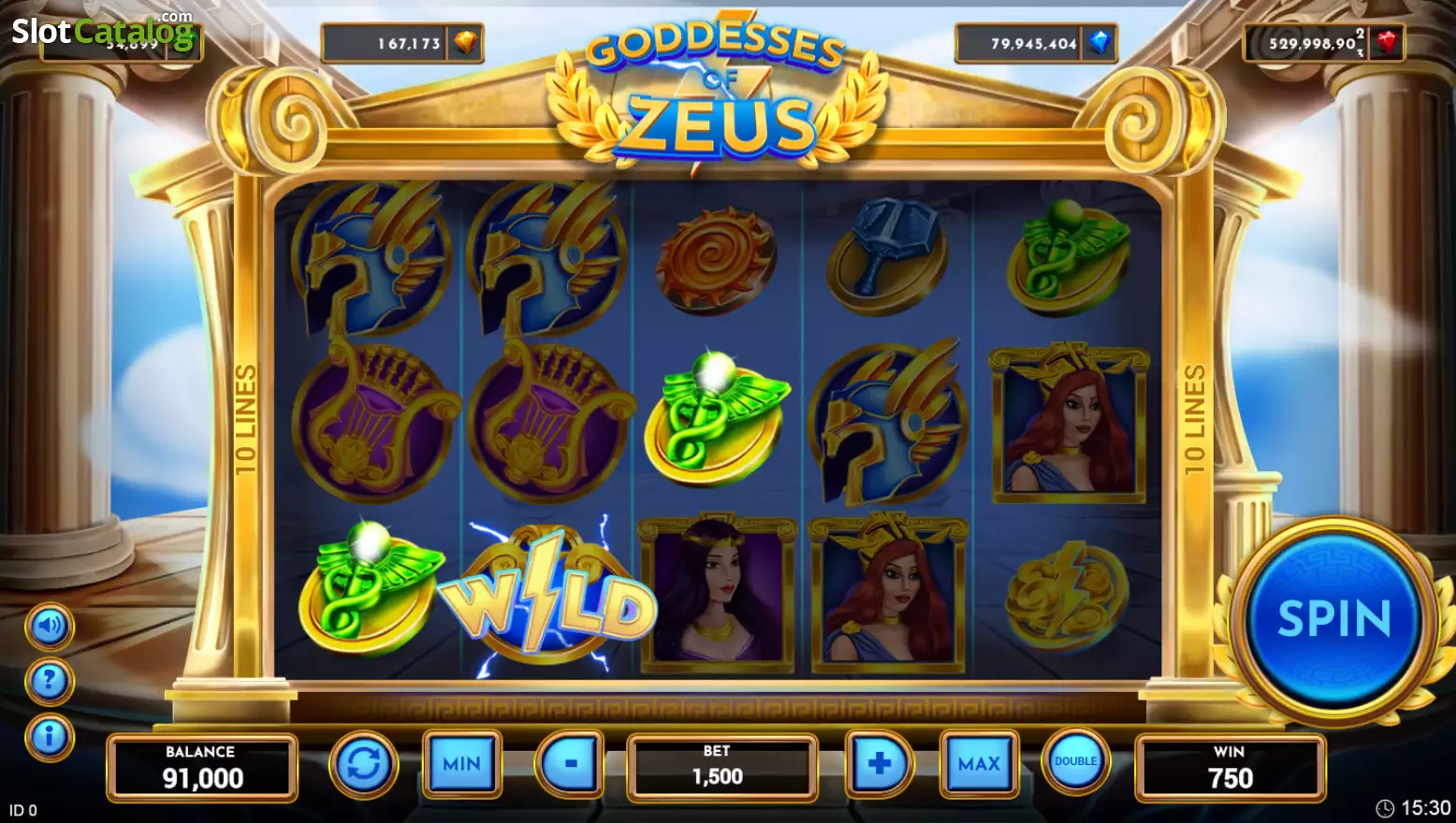
Task: Click the BALANCE display showing 91,000
Action: pos(202,767)
